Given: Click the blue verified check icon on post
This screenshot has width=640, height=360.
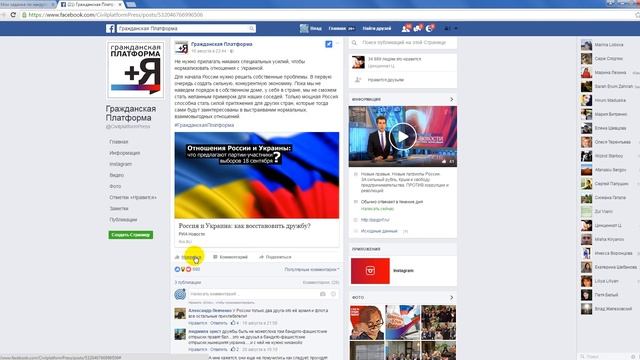Looking at the screenshot, I should [329, 44].
